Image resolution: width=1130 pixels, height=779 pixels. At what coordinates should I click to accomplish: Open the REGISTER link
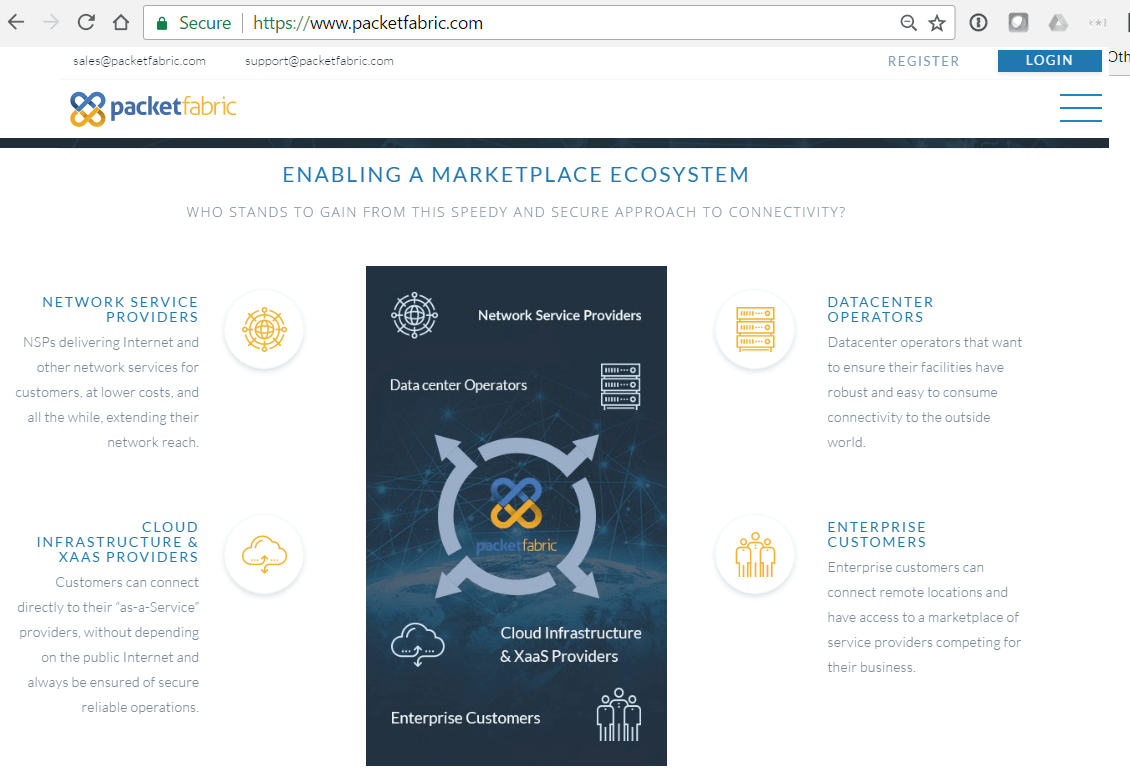click(x=923, y=61)
